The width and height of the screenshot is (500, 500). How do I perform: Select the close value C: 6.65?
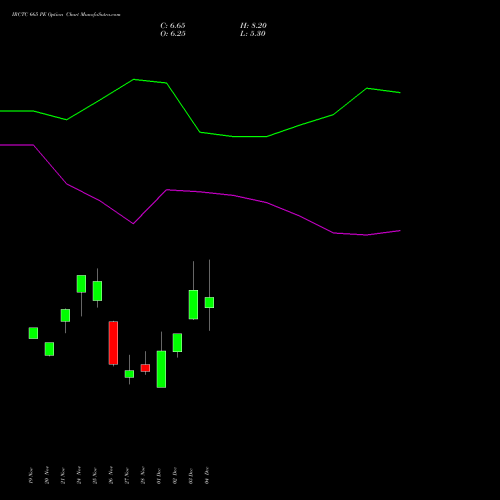click(173, 26)
